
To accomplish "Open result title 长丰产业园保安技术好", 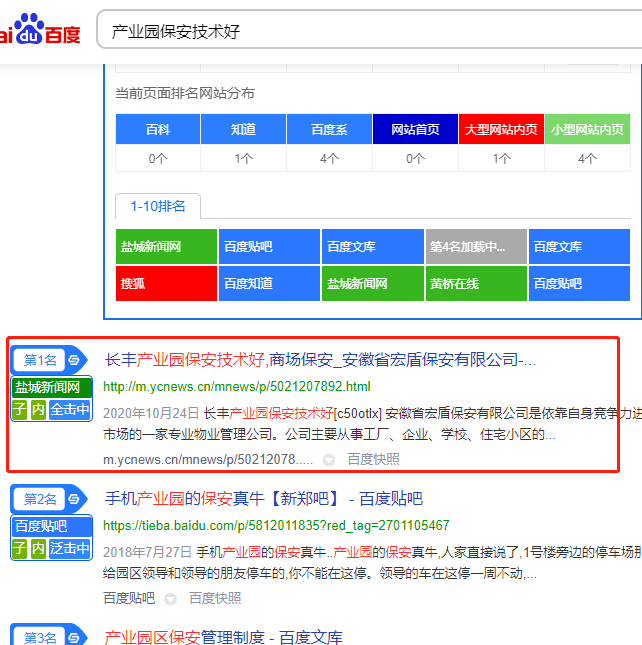I will (x=320, y=360).
